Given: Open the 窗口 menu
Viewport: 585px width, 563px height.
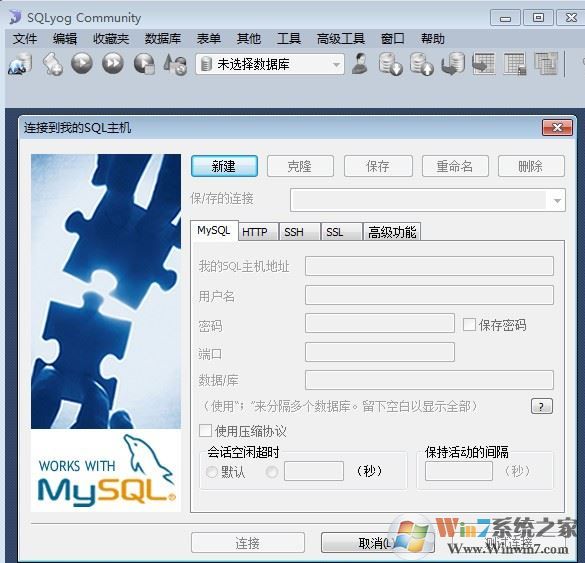Looking at the screenshot, I should coord(392,39).
